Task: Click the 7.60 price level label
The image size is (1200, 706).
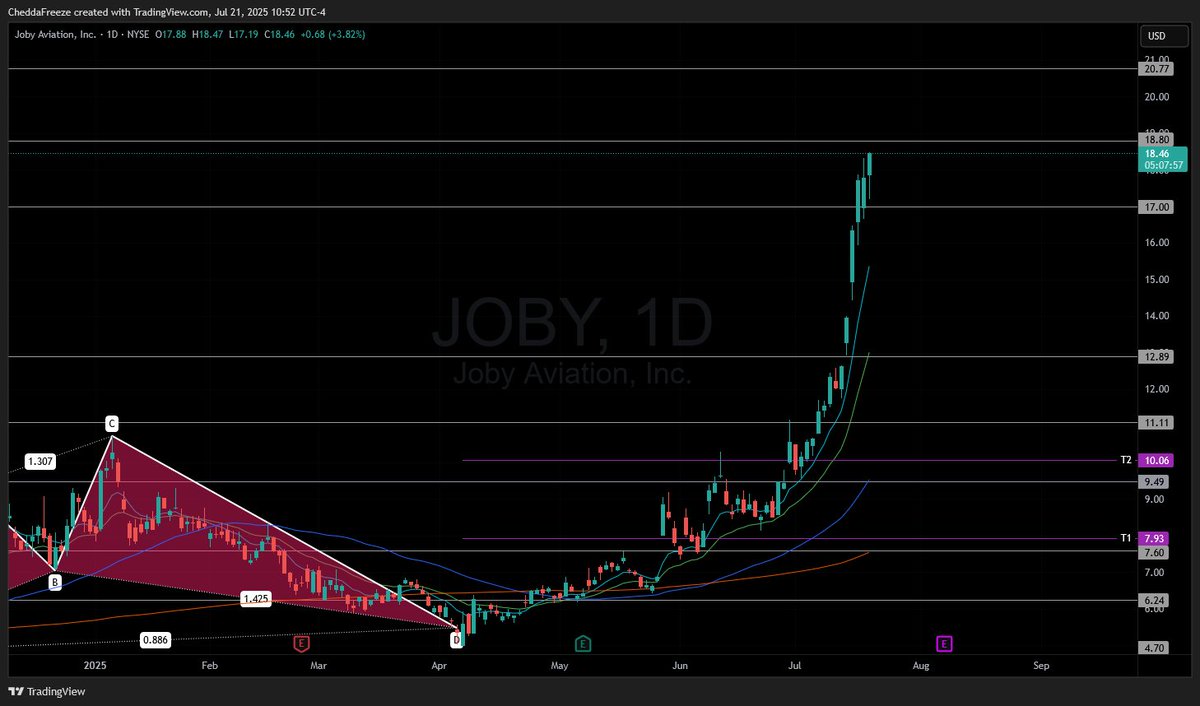Action: (x=1155, y=552)
